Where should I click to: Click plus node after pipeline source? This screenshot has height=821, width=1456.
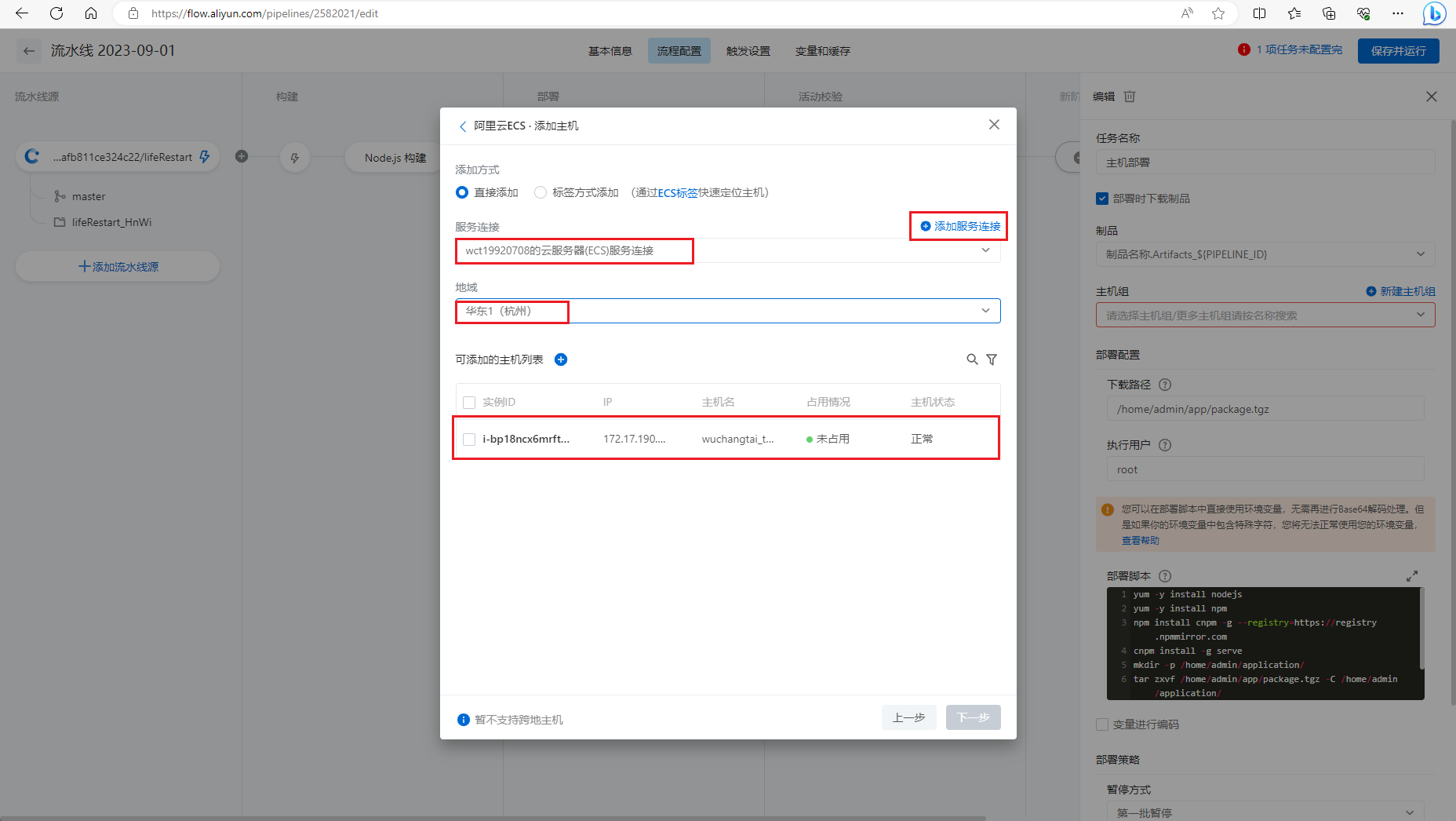[x=242, y=156]
